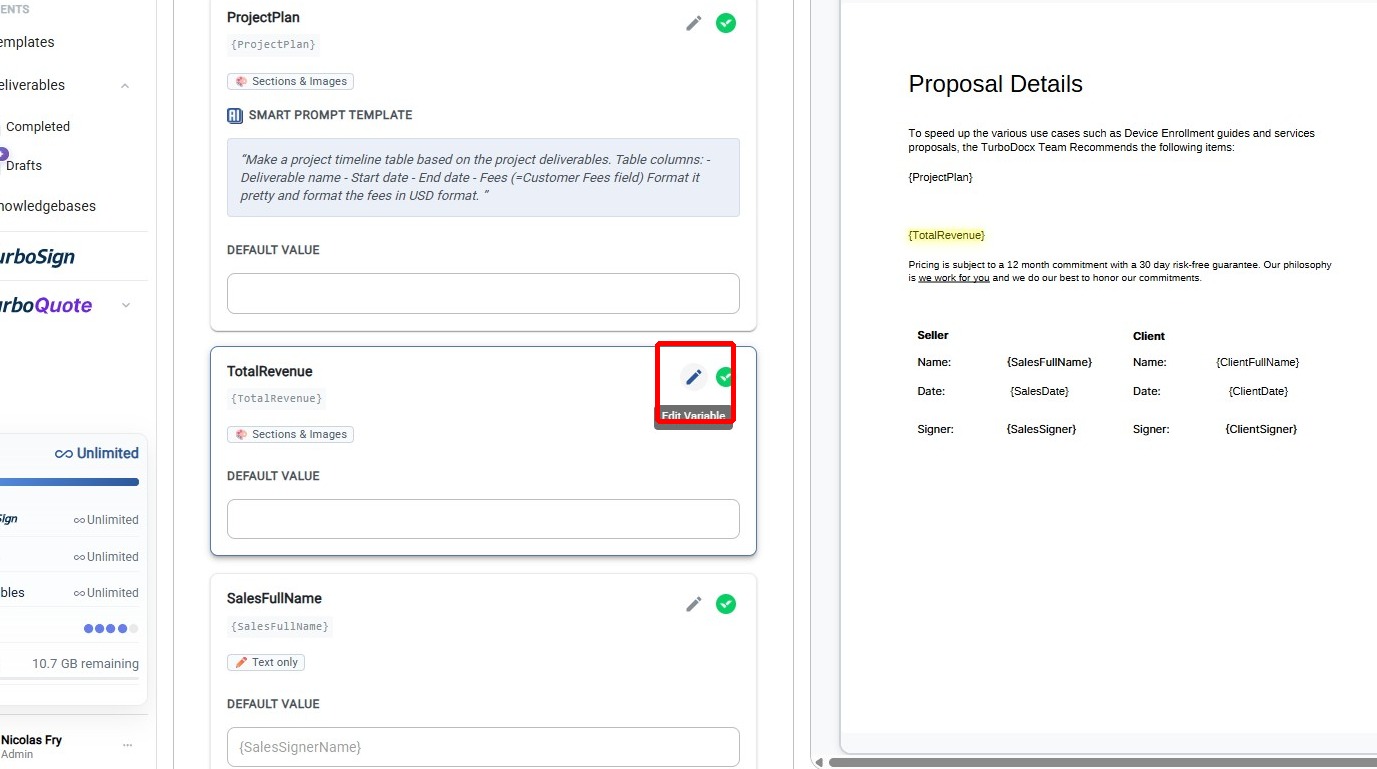This screenshot has width=1377, height=769.
Task: Go to TurboSign in the sidebar
Action: [x=35, y=257]
